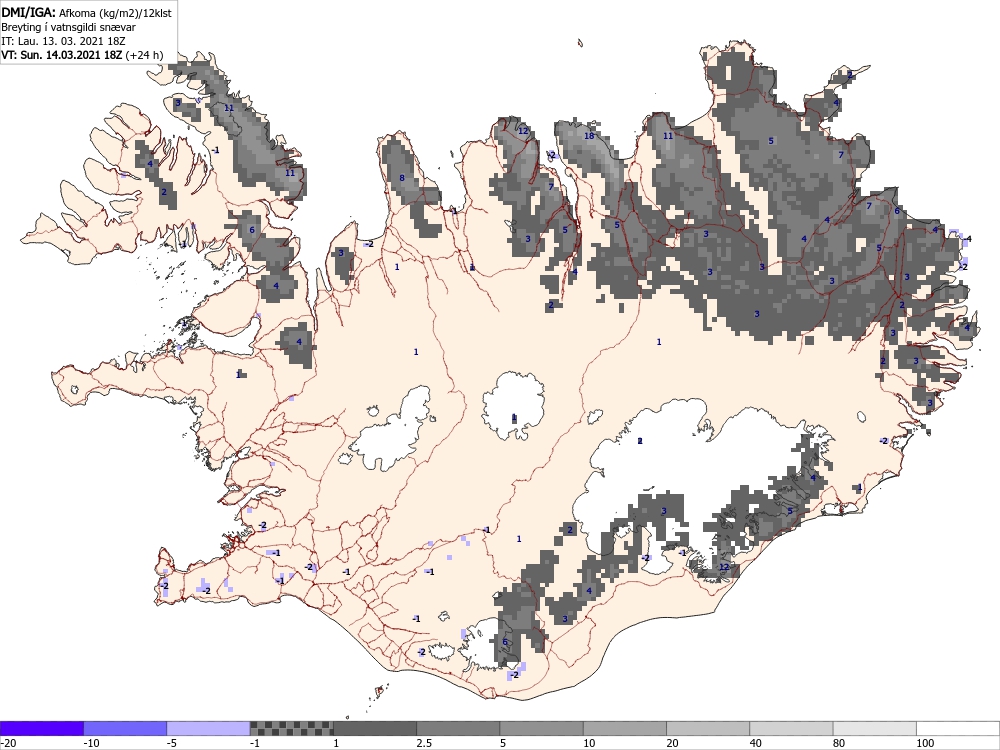
Task: Click the 'IT: Lau. 13. 03. 2021 18Z' line
Action: (63, 41)
